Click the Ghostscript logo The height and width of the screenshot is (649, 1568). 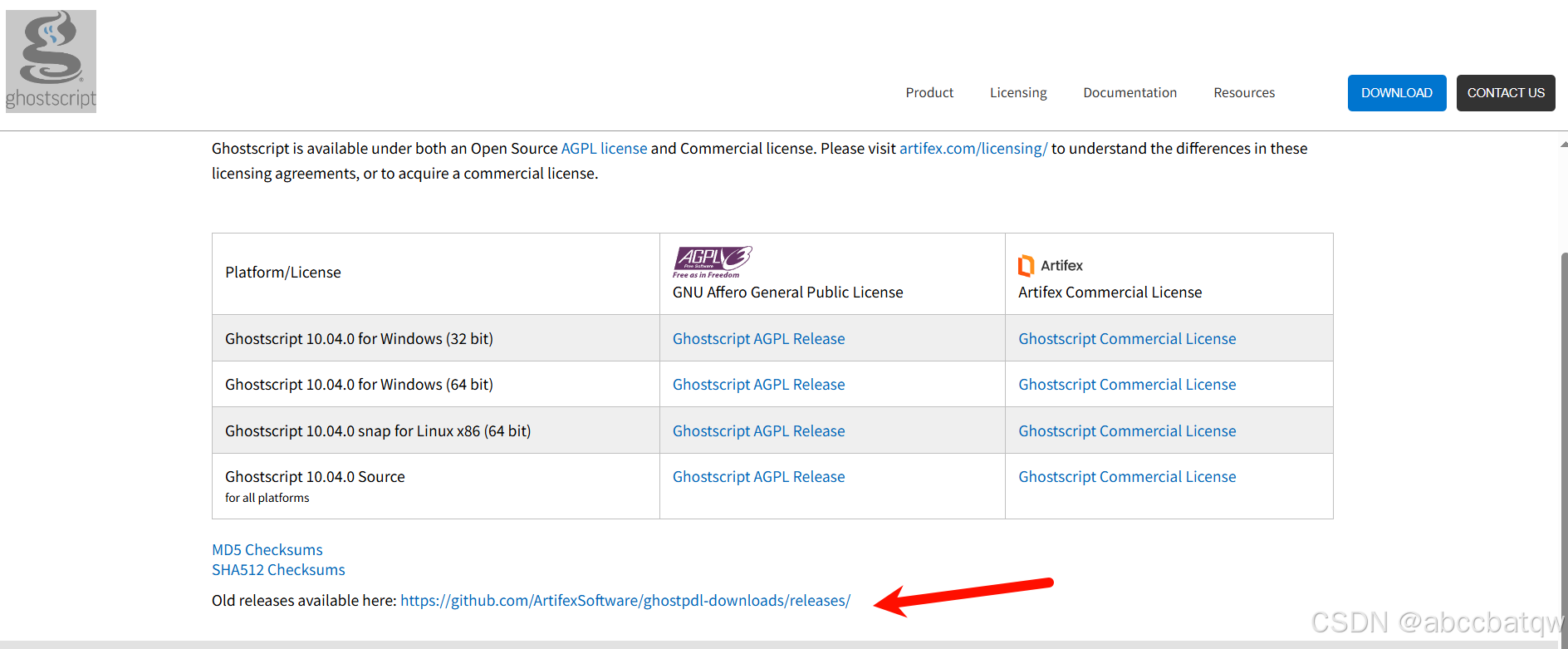51,61
